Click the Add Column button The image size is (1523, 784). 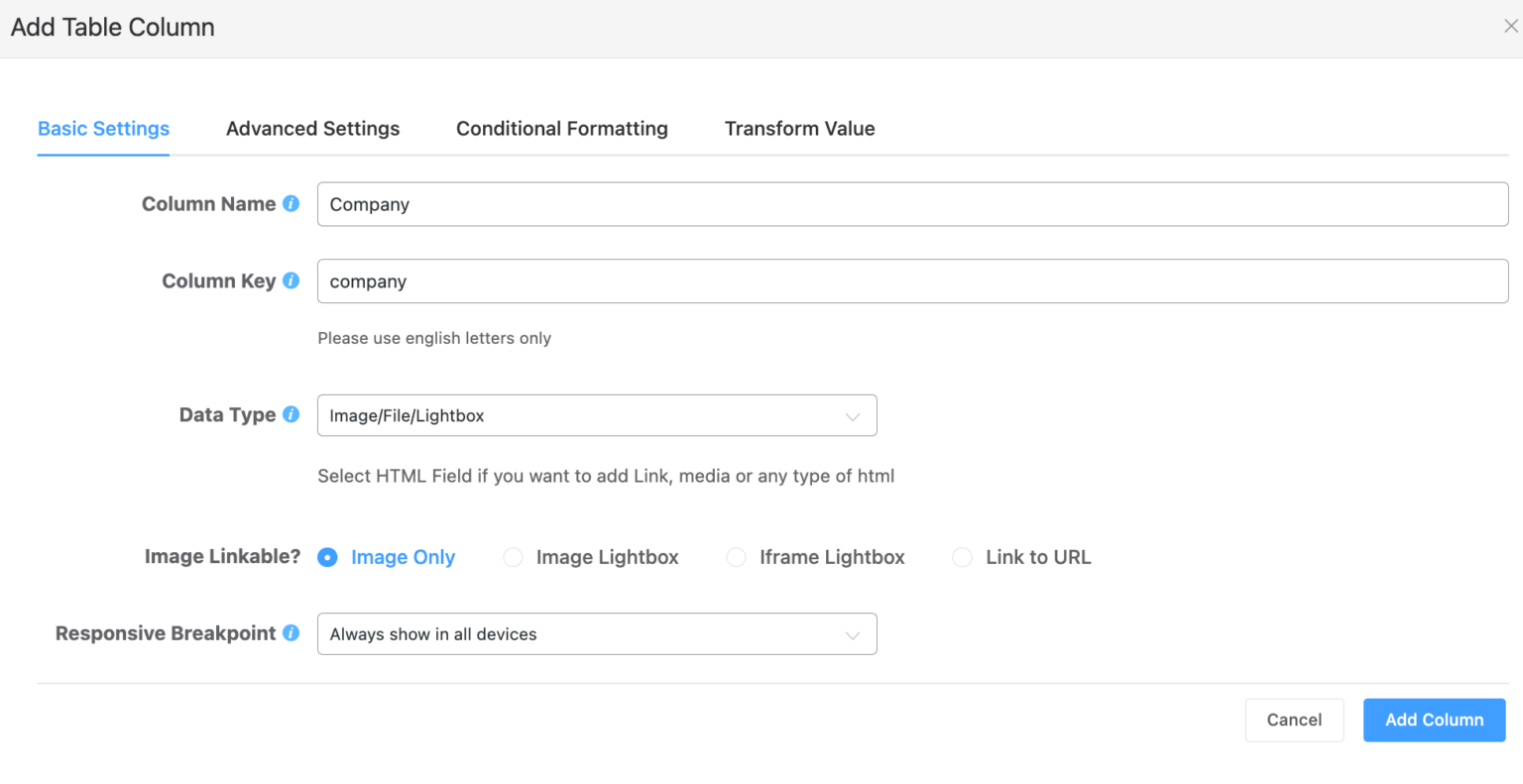click(x=1434, y=720)
